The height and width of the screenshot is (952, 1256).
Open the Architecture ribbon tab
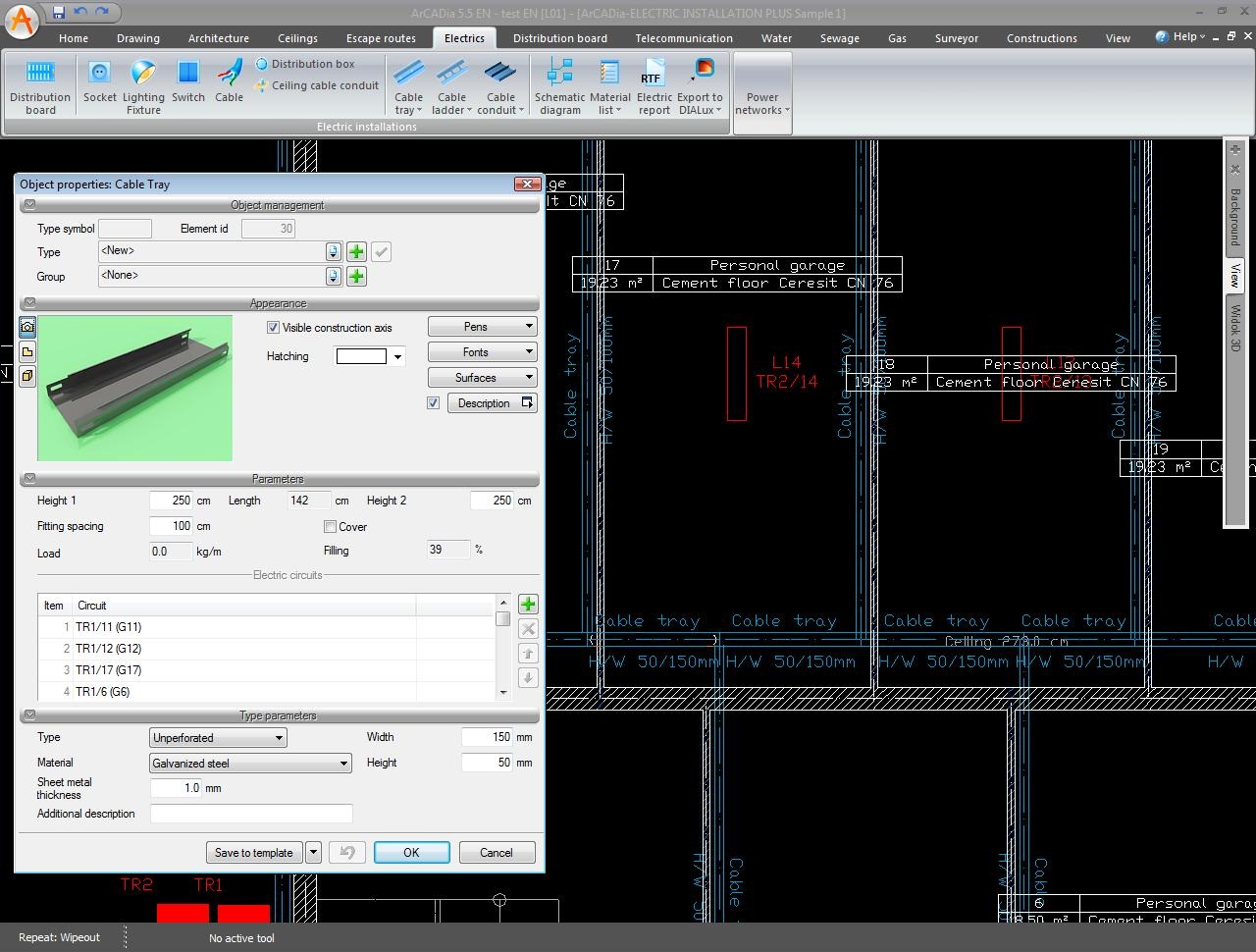(x=218, y=38)
